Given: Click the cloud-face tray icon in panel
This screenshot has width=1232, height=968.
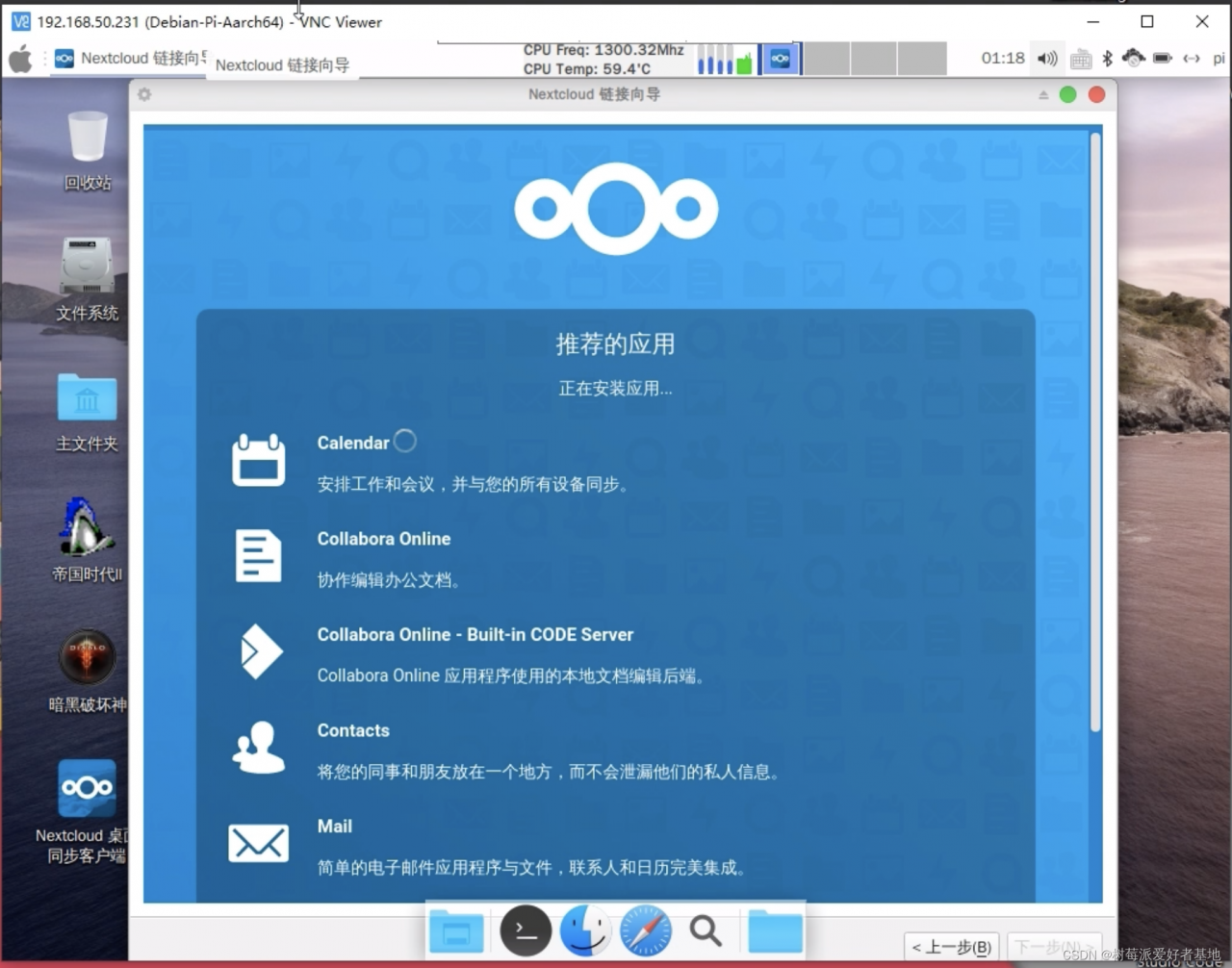Looking at the screenshot, I should coord(1134,59).
